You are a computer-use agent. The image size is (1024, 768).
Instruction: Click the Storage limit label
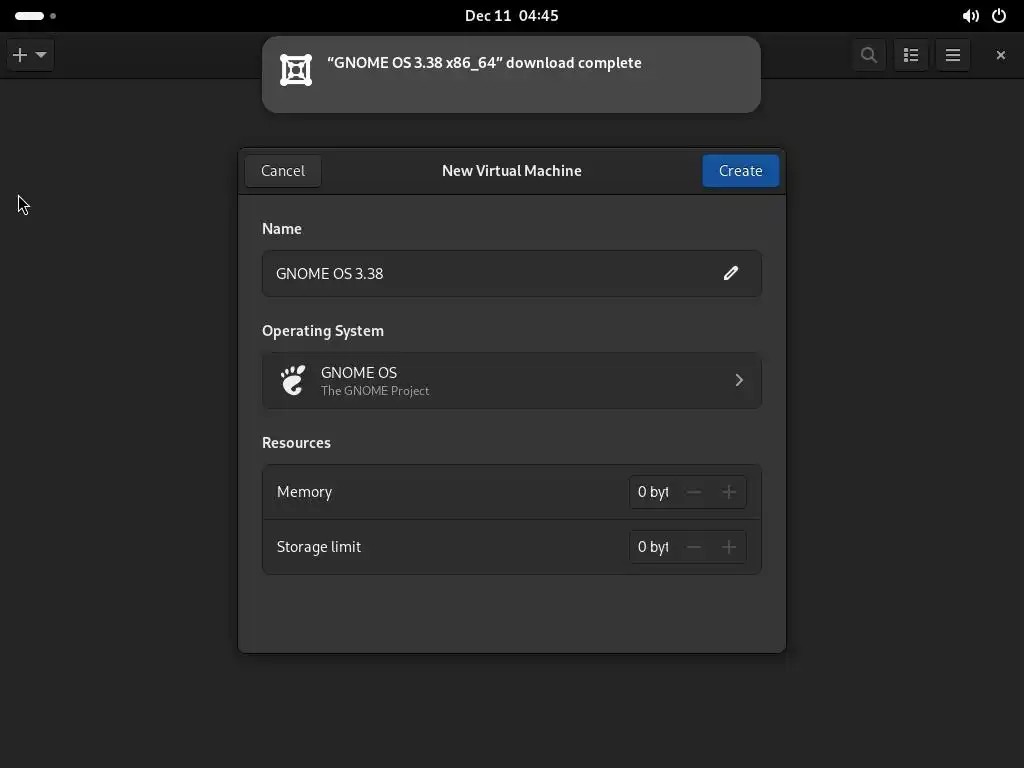(x=319, y=547)
